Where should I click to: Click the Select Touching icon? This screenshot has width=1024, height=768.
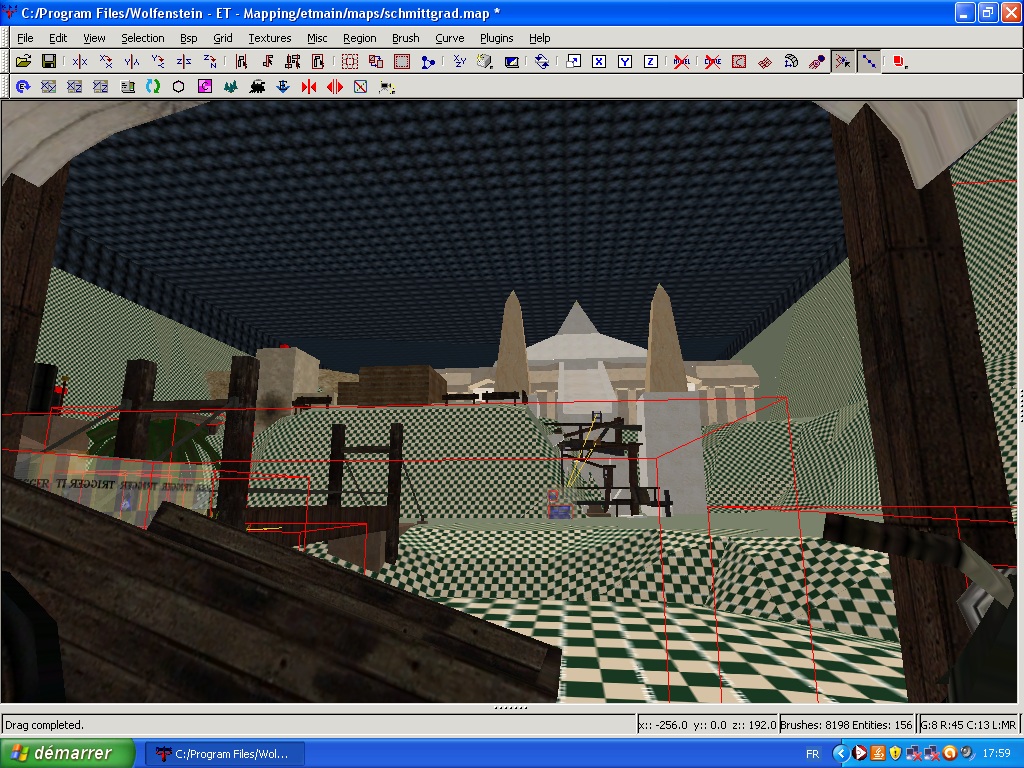coord(268,61)
